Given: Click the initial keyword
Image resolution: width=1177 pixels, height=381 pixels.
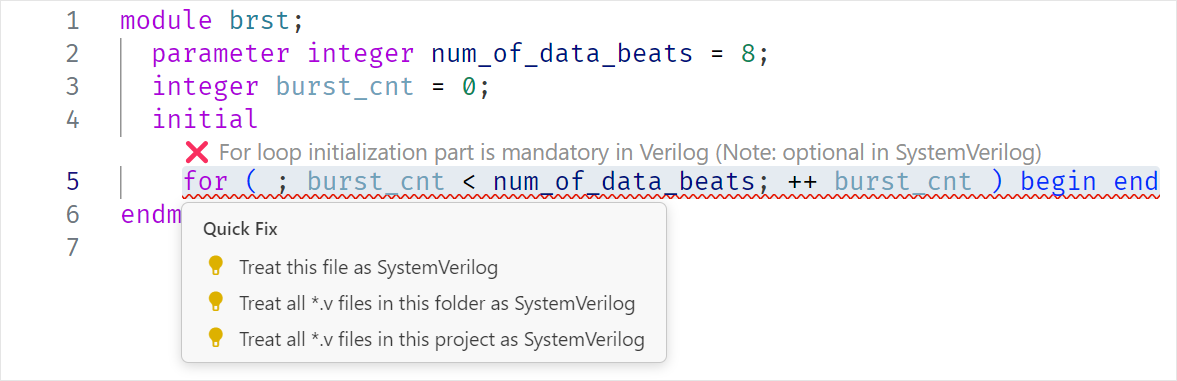Looking at the screenshot, I should [205, 119].
